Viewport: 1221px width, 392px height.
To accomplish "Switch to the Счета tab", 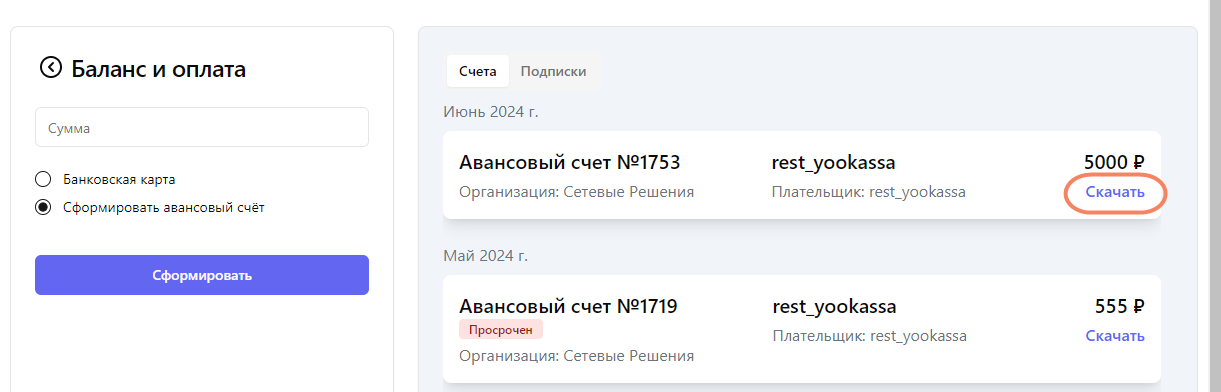I will [x=478, y=71].
